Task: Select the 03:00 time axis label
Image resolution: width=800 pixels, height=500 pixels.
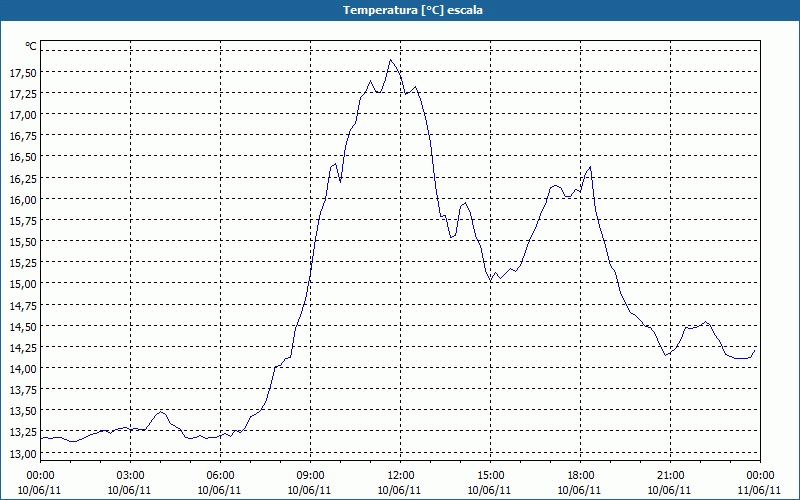Action: coord(130,475)
